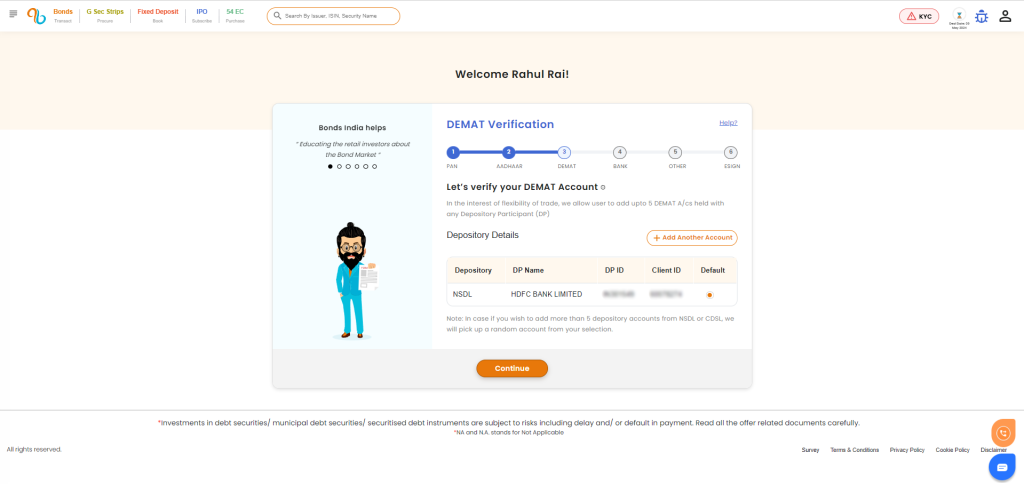This screenshot has height=484, width=1024.
Task: Click the KYC warning badge
Action: [918, 16]
